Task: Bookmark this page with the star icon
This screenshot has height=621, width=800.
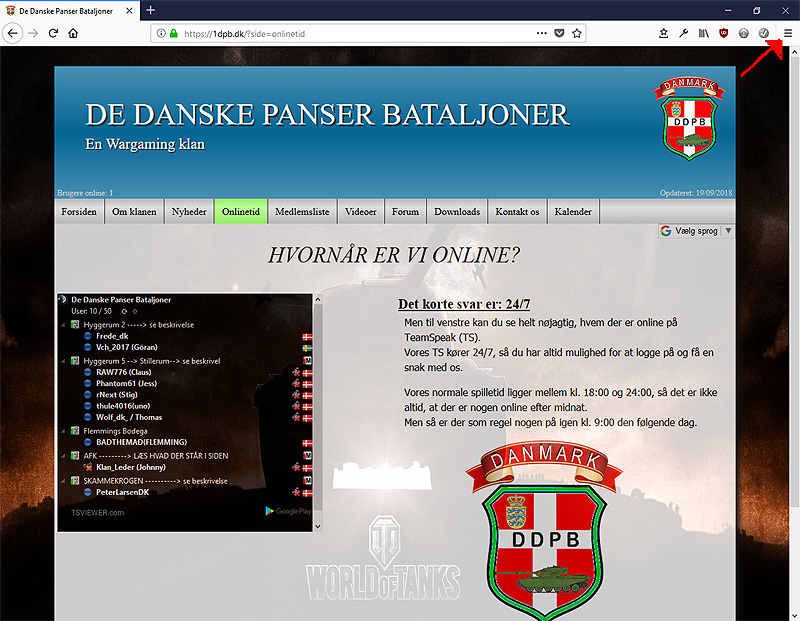Action: [577, 33]
